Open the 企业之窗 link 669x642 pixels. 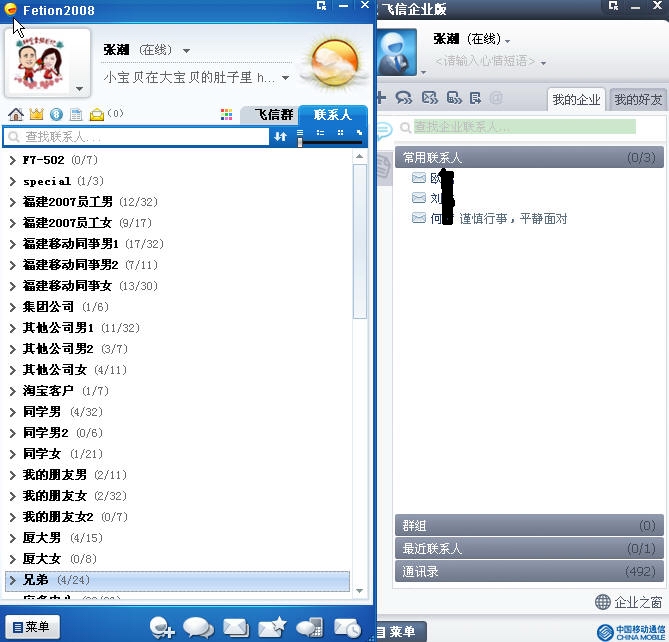click(628, 602)
